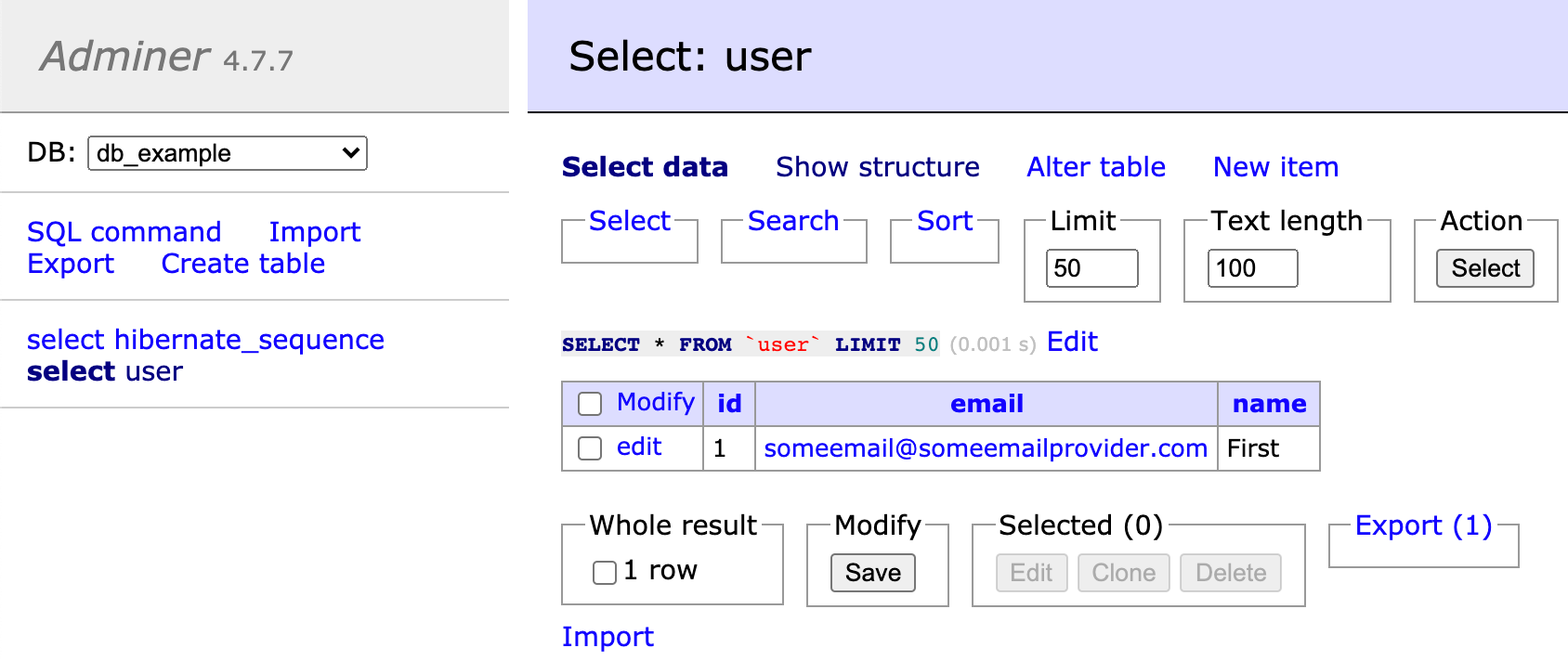
Task: Save modifications with the Save button
Action: coord(873,573)
